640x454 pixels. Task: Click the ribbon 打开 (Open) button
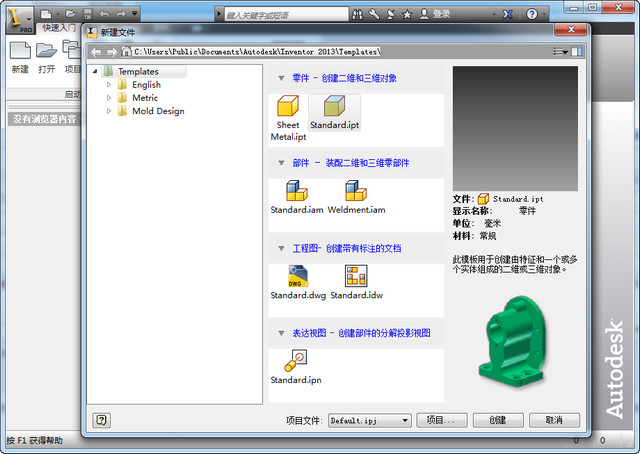[46, 57]
